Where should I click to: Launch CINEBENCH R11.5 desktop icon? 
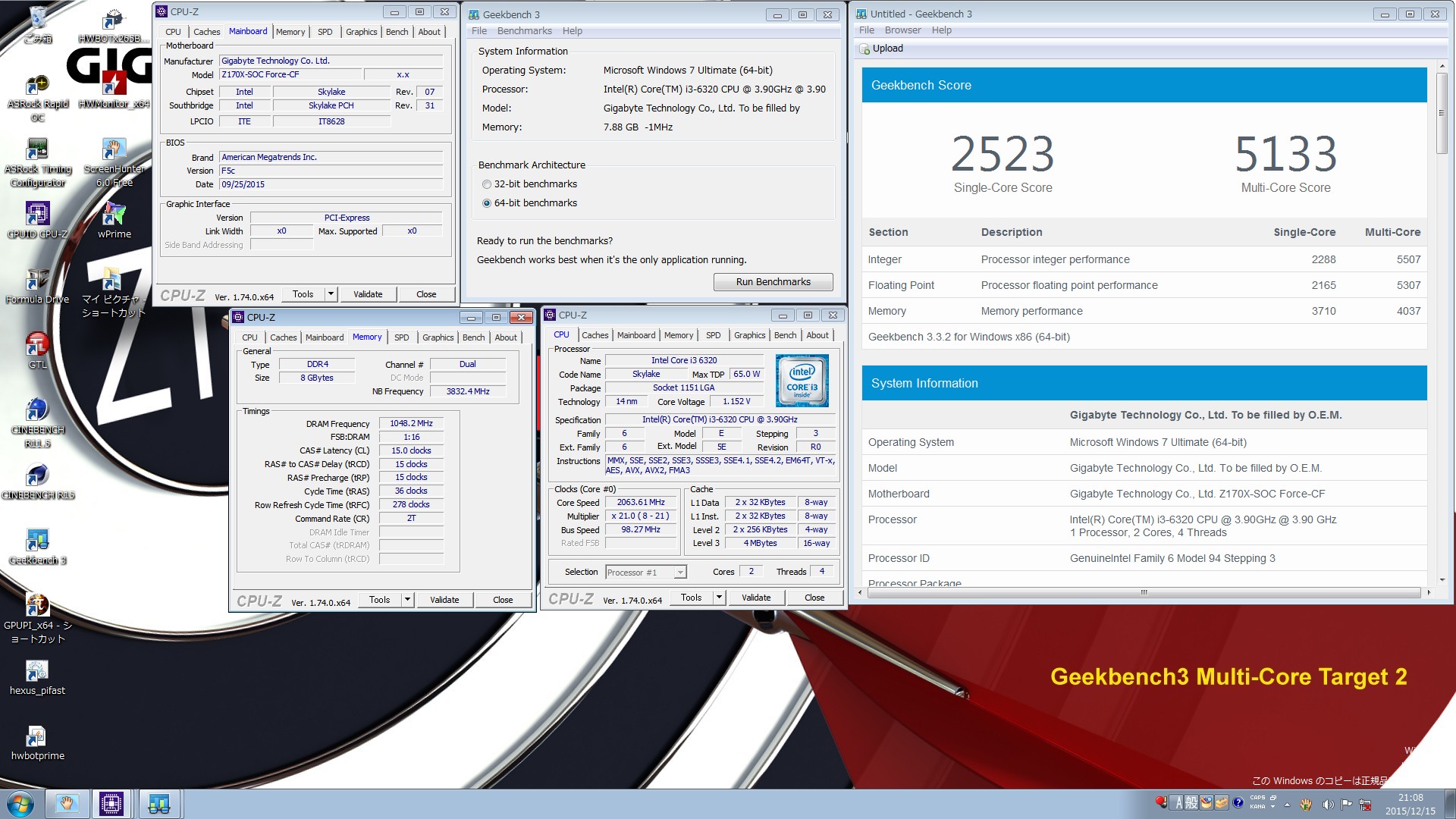[37, 422]
